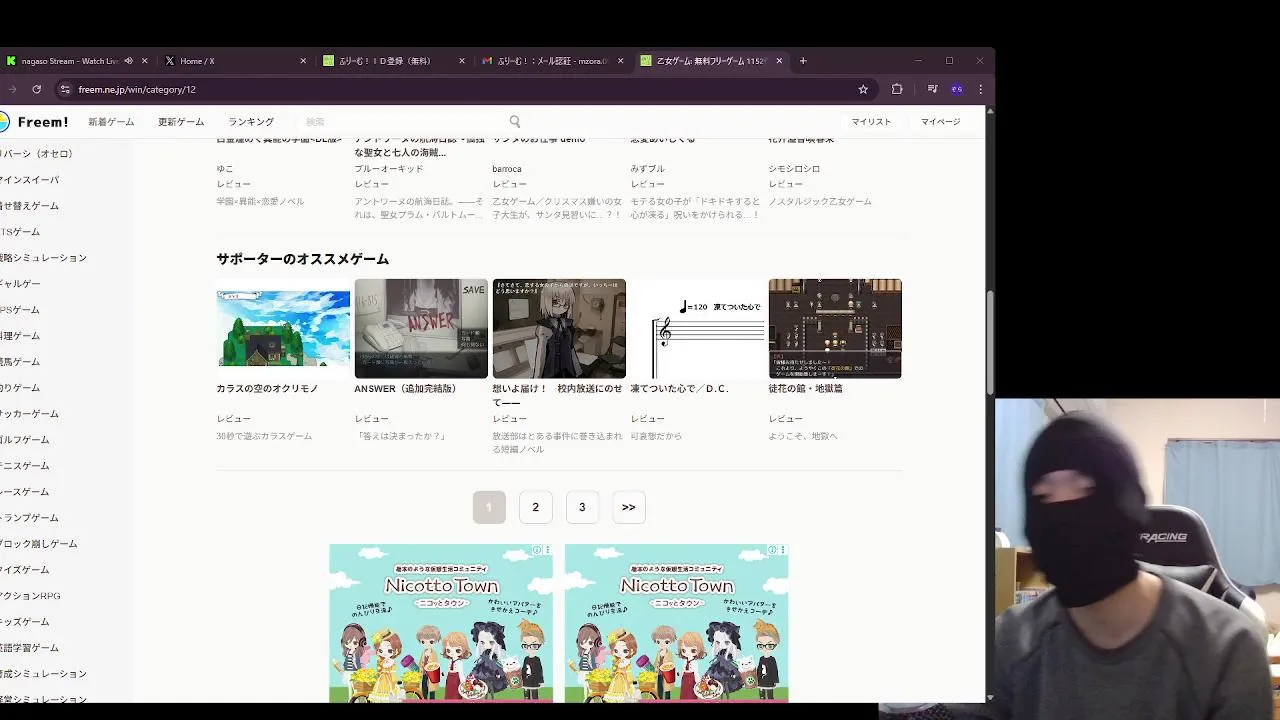The width and height of the screenshot is (1280, 720).
Task: Open カラスの空のオクリモノ thumbnail
Action: tap(283, 328)
